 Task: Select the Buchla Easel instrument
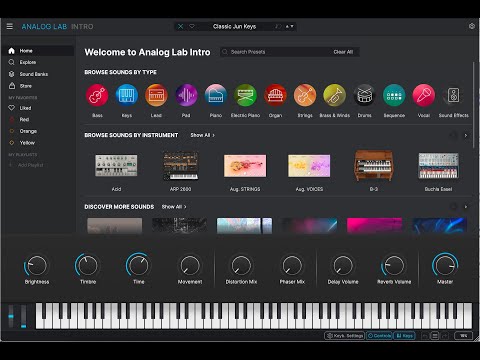(438, 166)
